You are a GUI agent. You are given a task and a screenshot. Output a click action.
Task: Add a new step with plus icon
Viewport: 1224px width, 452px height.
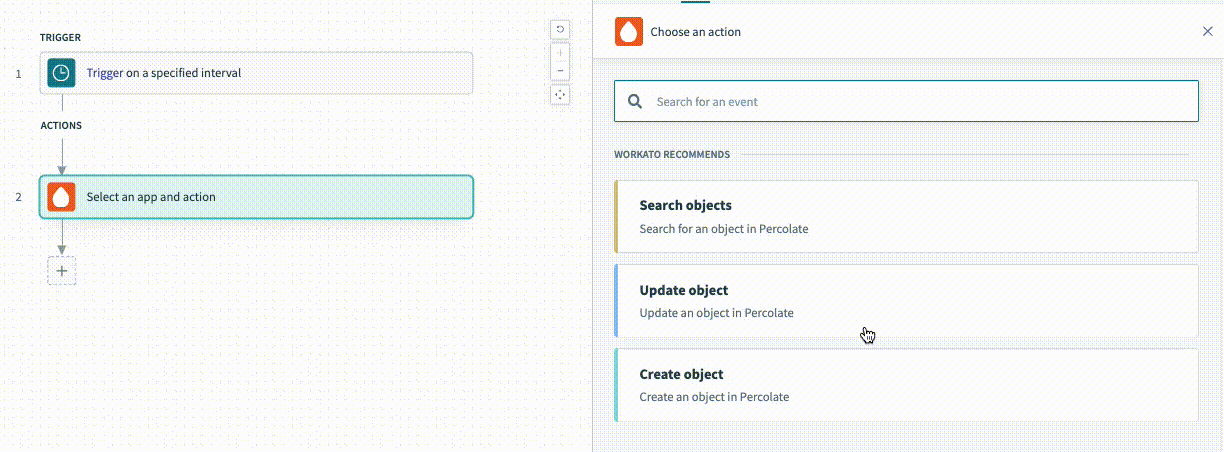coord(62,271)
